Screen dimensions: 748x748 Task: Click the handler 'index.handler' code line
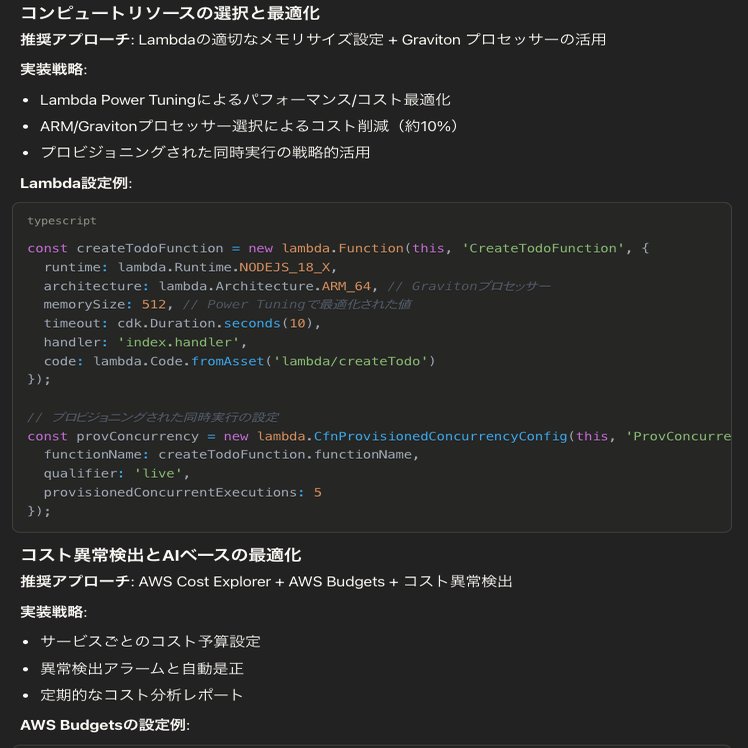(x=145, y=342)
